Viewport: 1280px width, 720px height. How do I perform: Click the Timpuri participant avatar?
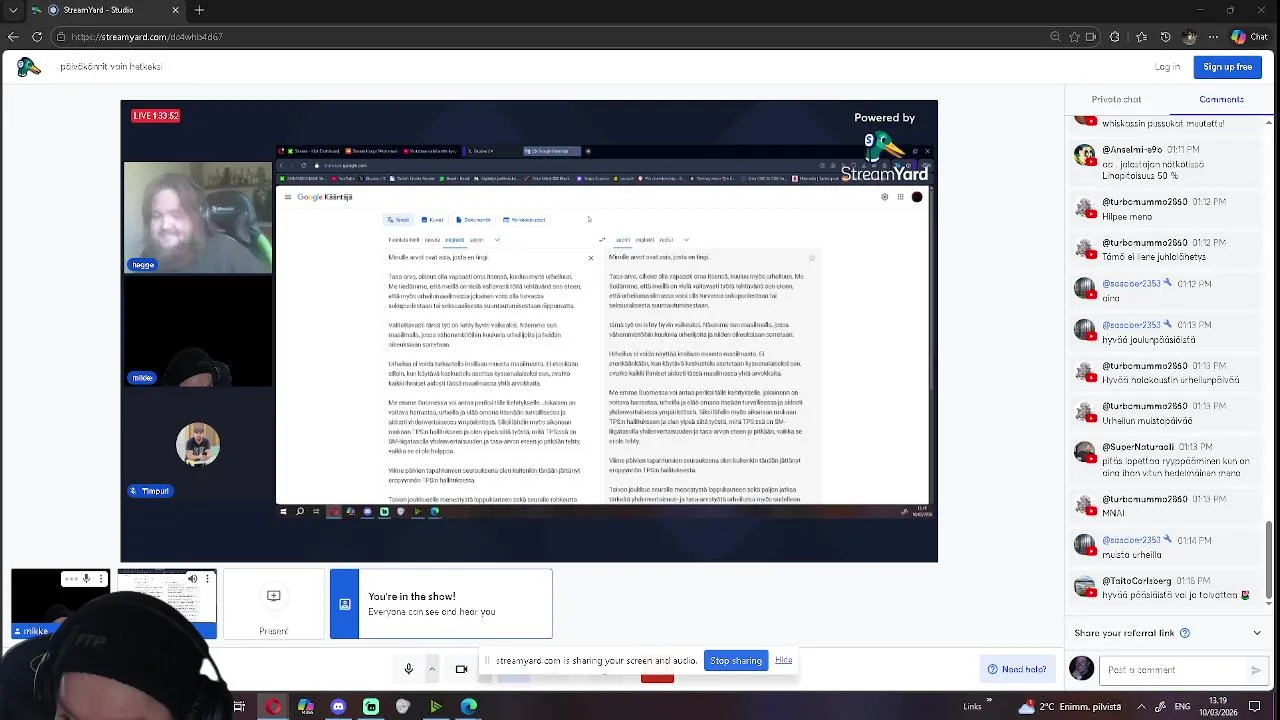pos(197,445)
